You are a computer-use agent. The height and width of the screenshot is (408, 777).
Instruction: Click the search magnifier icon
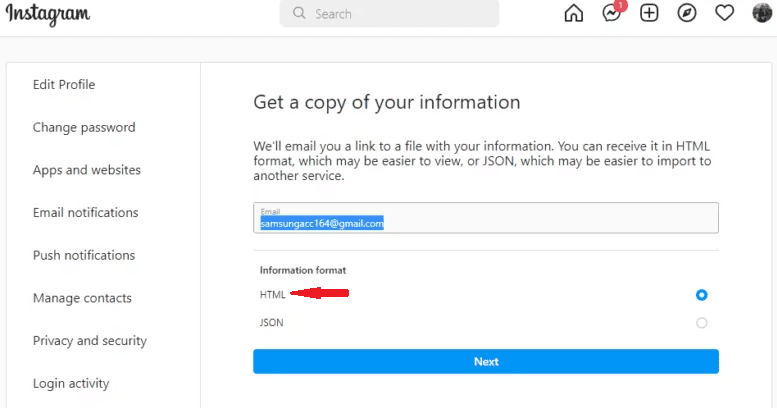(299, 13)
